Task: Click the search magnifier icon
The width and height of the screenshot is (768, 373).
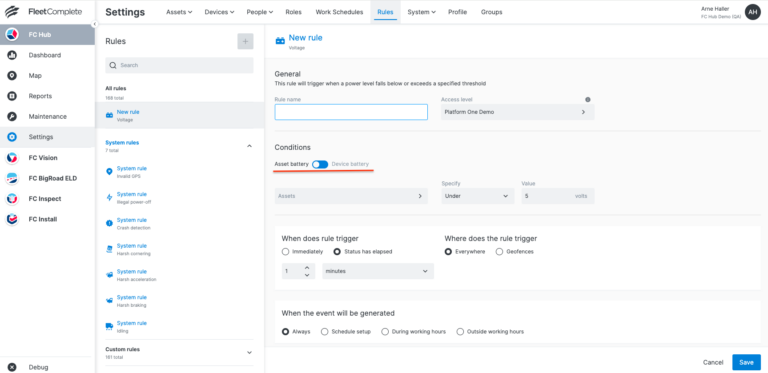Action: click(x=113, y=65)
